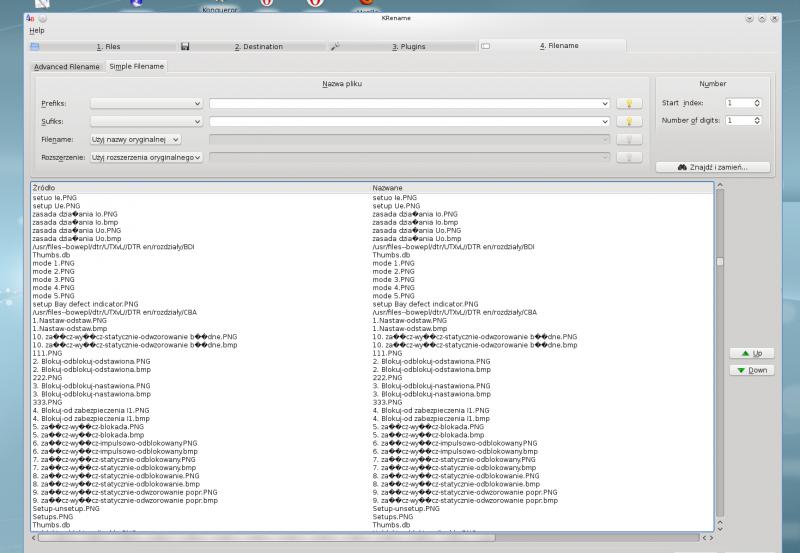Open the Sufiks type dropdown
Screen dimensions: 800x553
click(147, 121)
